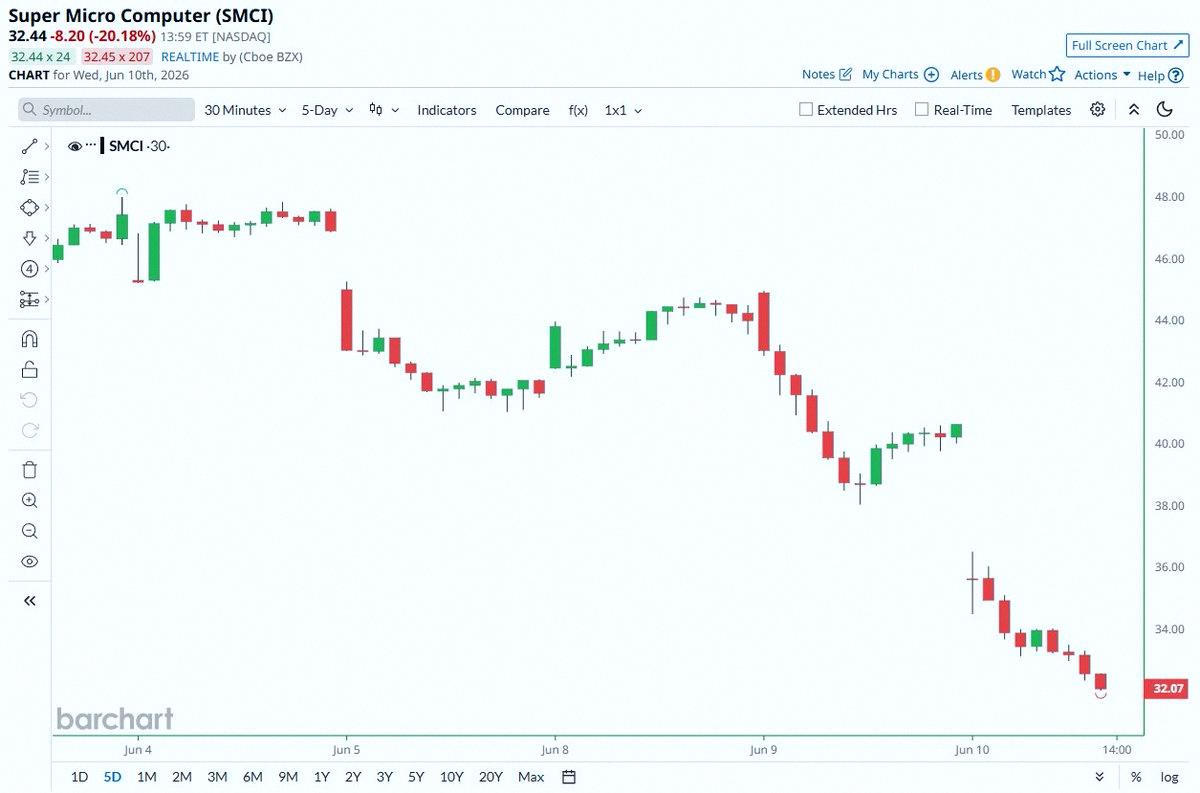Select the arrow marker tool
Image resolution: width=1200 pixels, height=793 pixels.
coord(29,238)
